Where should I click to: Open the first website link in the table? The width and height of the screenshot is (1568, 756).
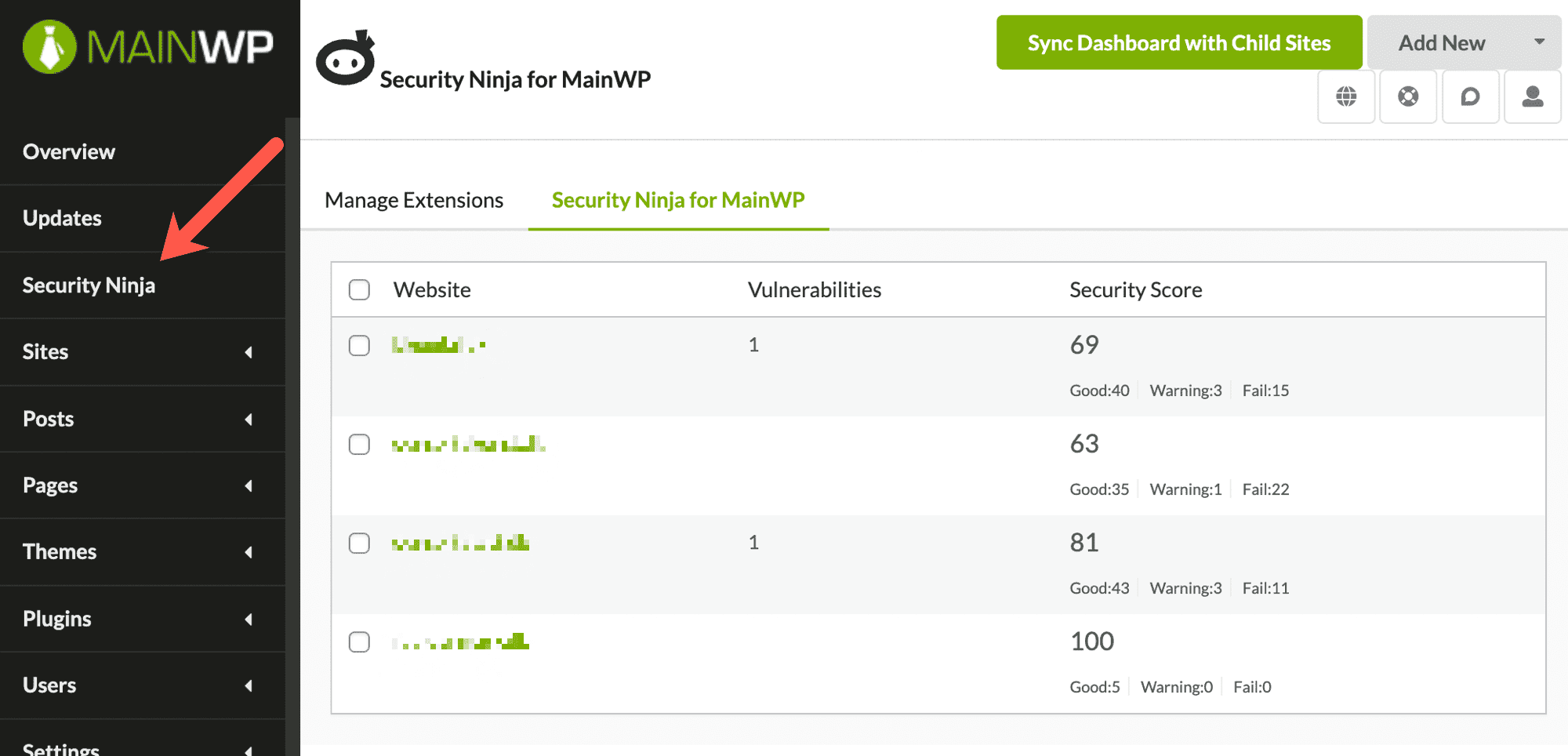pos(439,345)
